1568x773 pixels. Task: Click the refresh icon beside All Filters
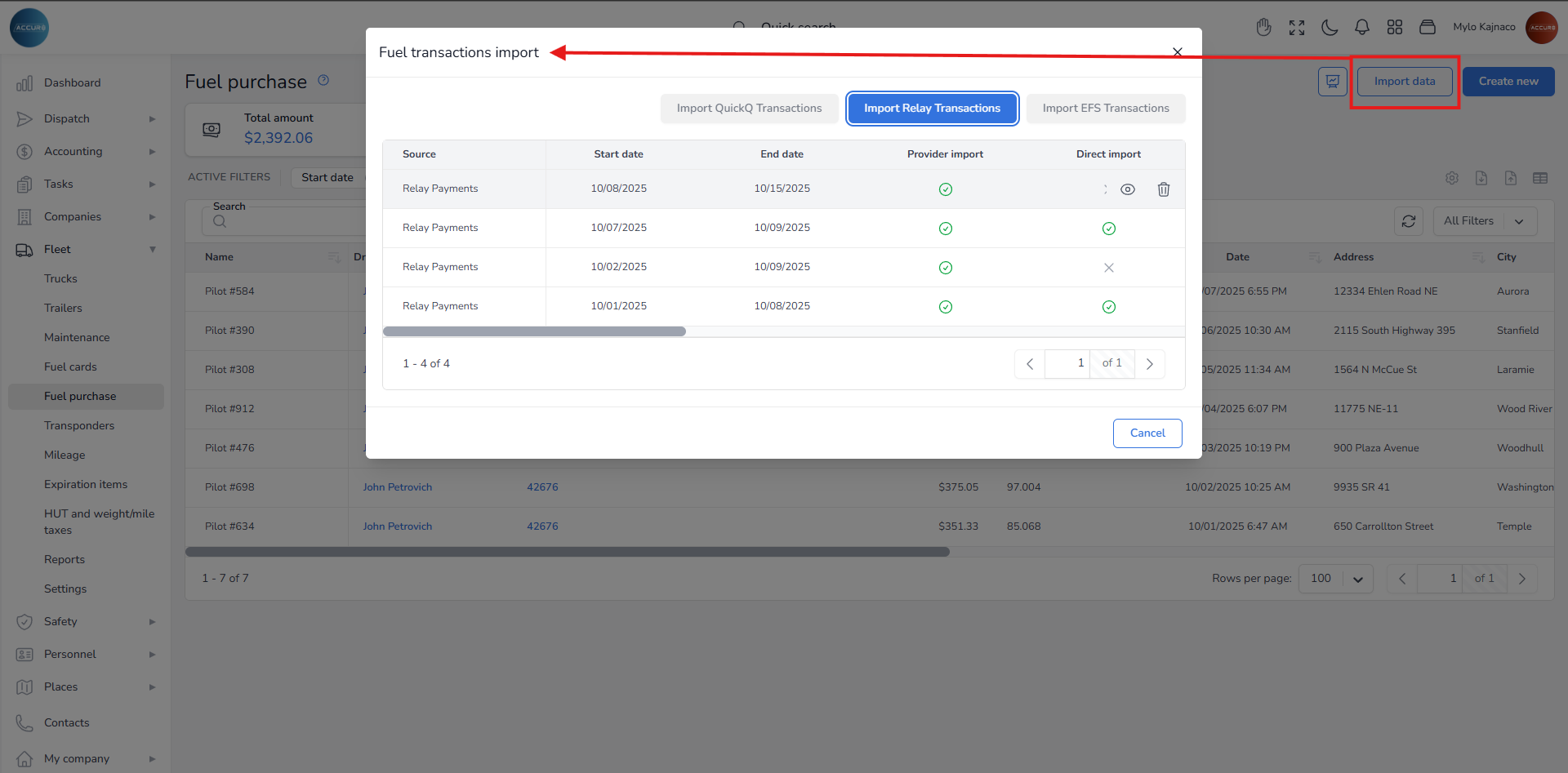tap(1408, 221)
